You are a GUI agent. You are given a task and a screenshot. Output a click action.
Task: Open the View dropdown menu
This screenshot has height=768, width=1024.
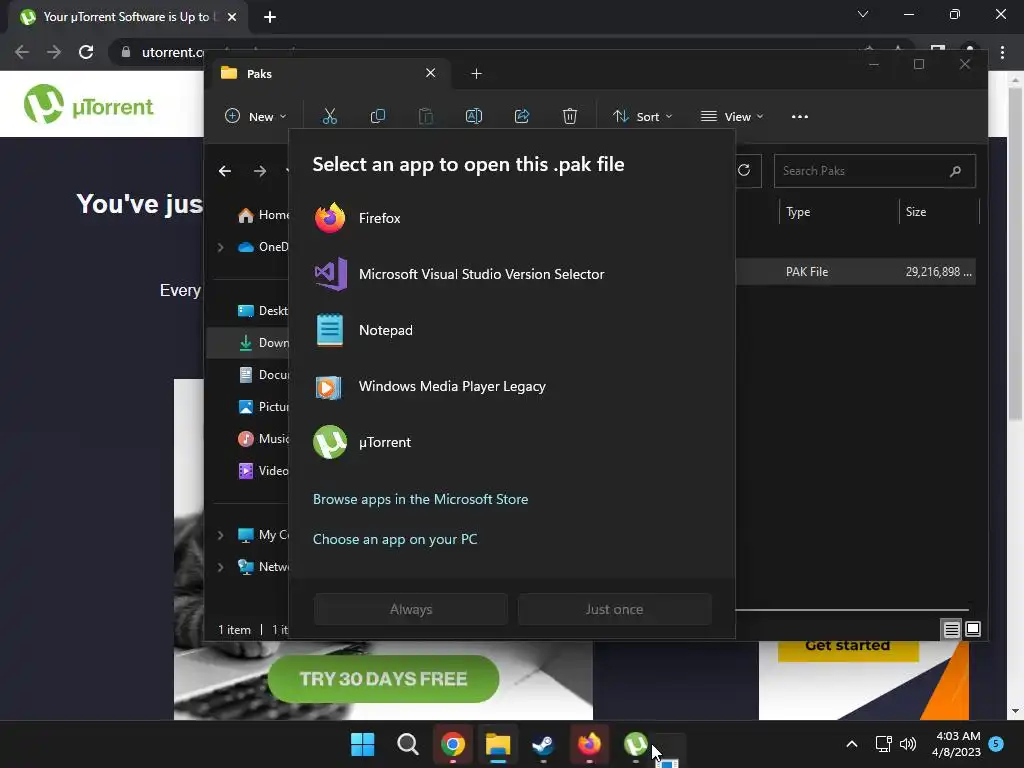(x=731, y=116)
